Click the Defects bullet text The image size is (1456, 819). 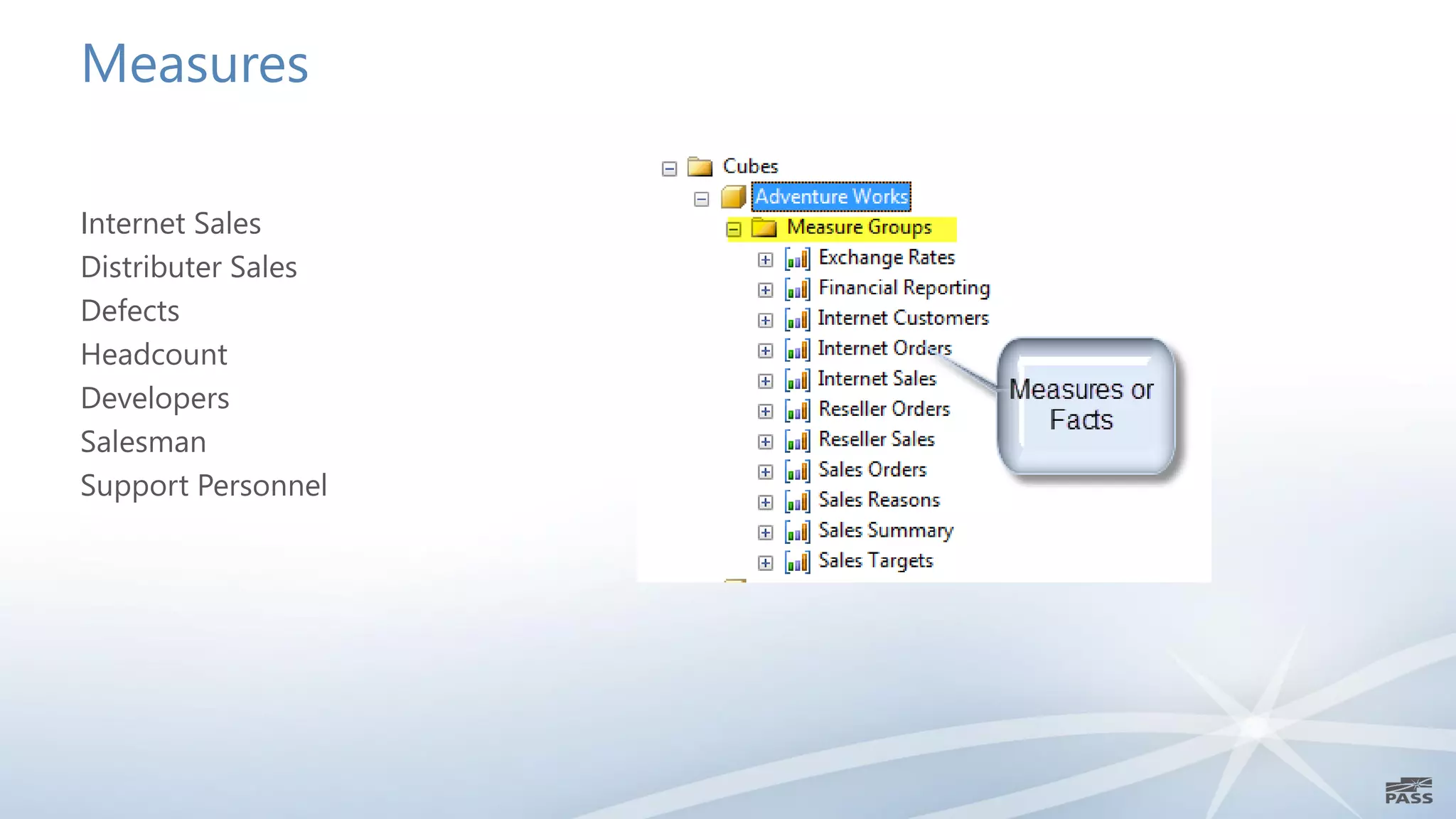point(129,311)
